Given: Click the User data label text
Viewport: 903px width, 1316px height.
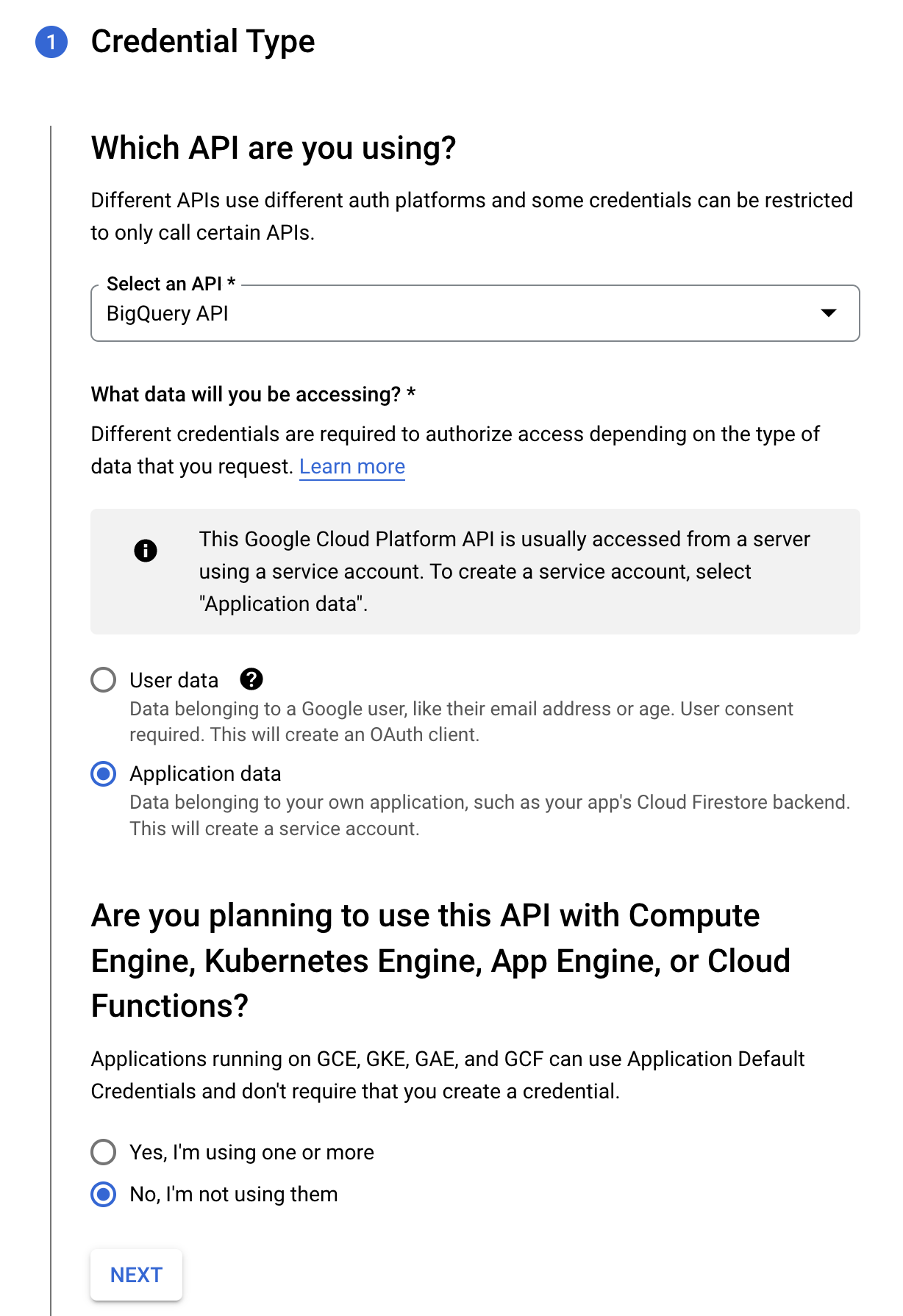Looking at the screenshot, I should click(x=174, y=680).
